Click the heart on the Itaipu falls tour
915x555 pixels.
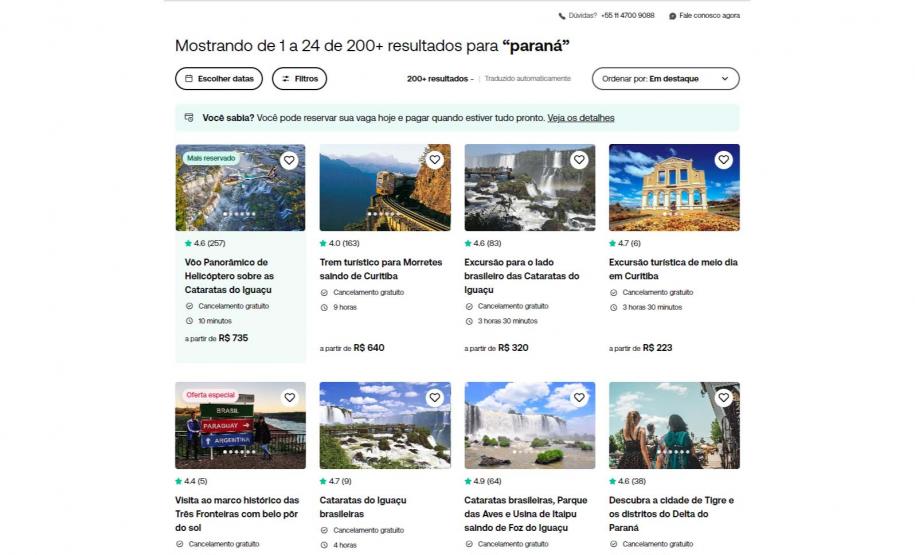point(579,398)
